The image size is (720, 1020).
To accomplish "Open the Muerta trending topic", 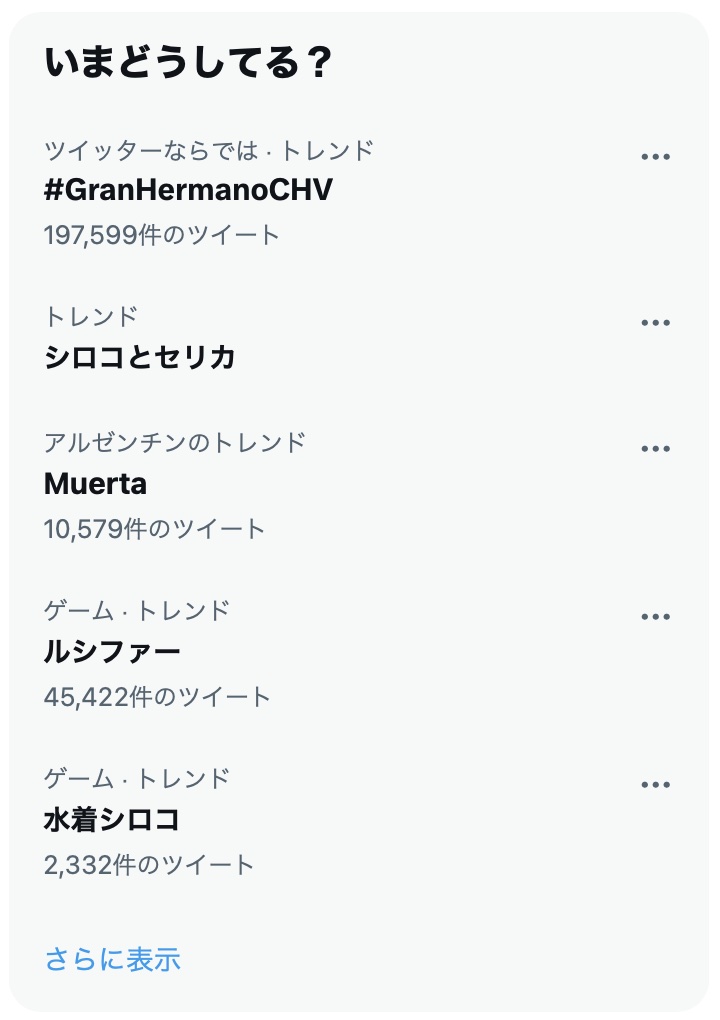I will pyautogui.click(x=96, y=484).
